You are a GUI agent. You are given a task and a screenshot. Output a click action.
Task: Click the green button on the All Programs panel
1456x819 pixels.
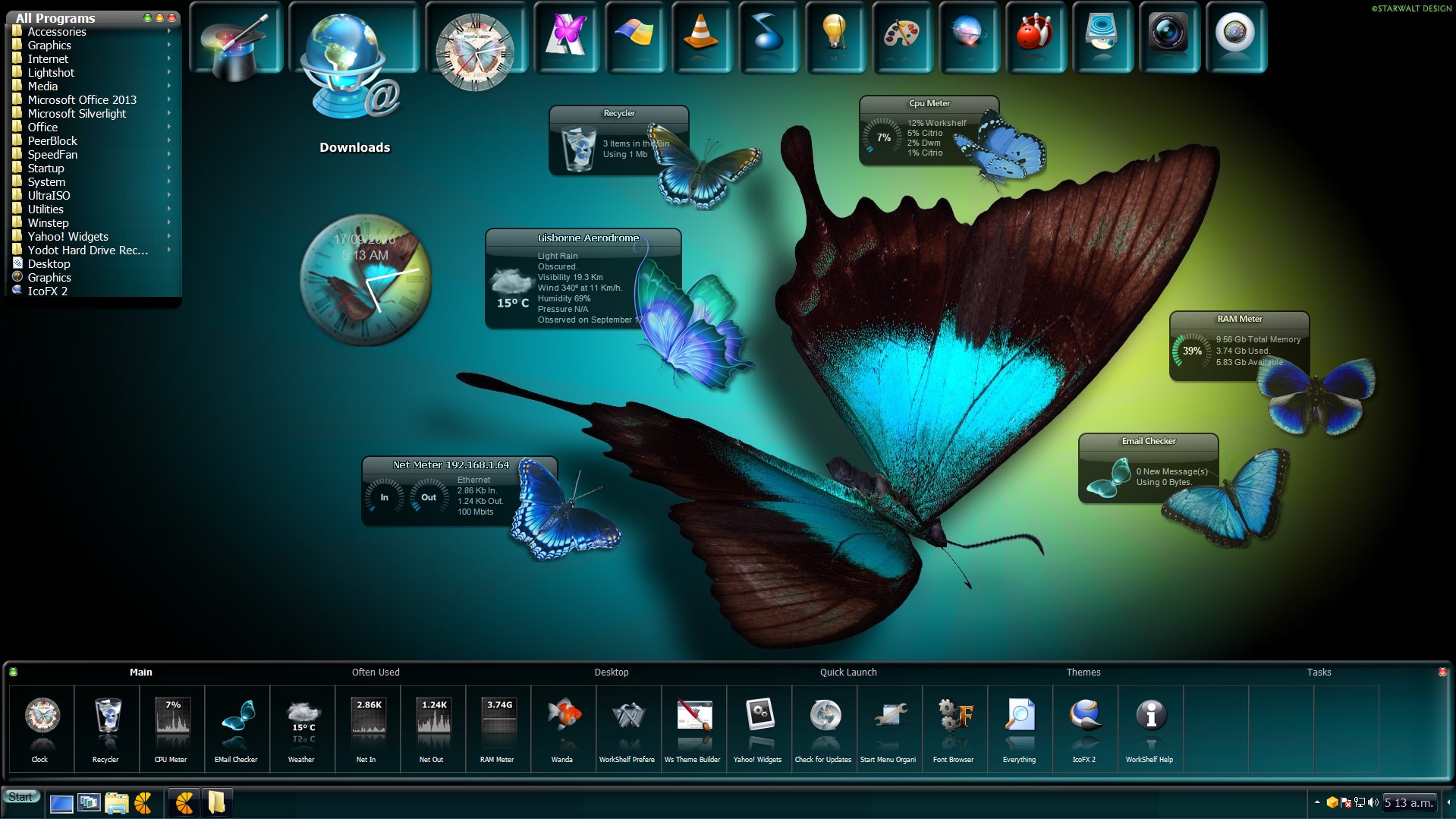pyautogui.click(x=147, y=17)
